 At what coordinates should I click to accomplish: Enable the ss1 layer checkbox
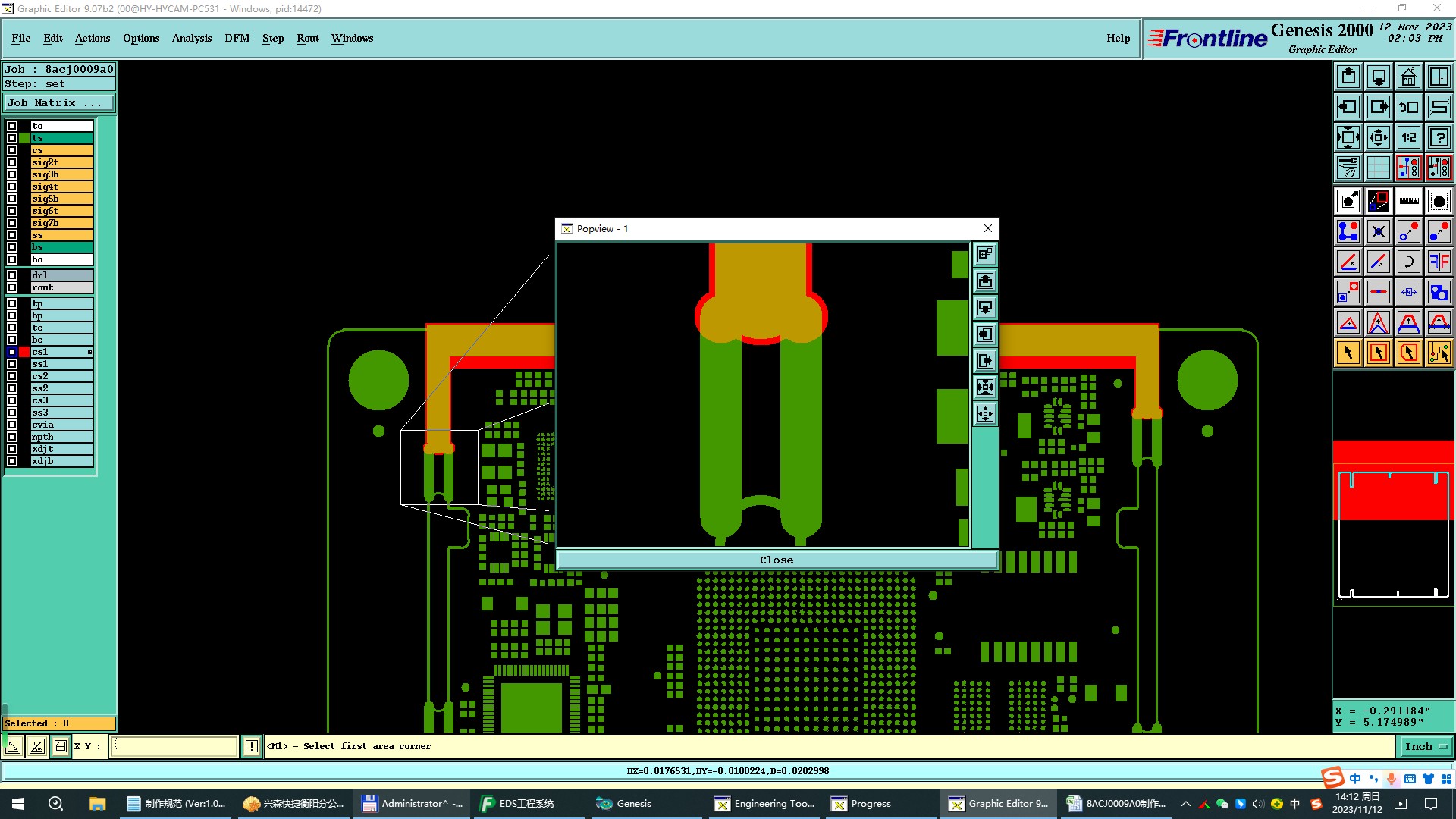(12, 364)
